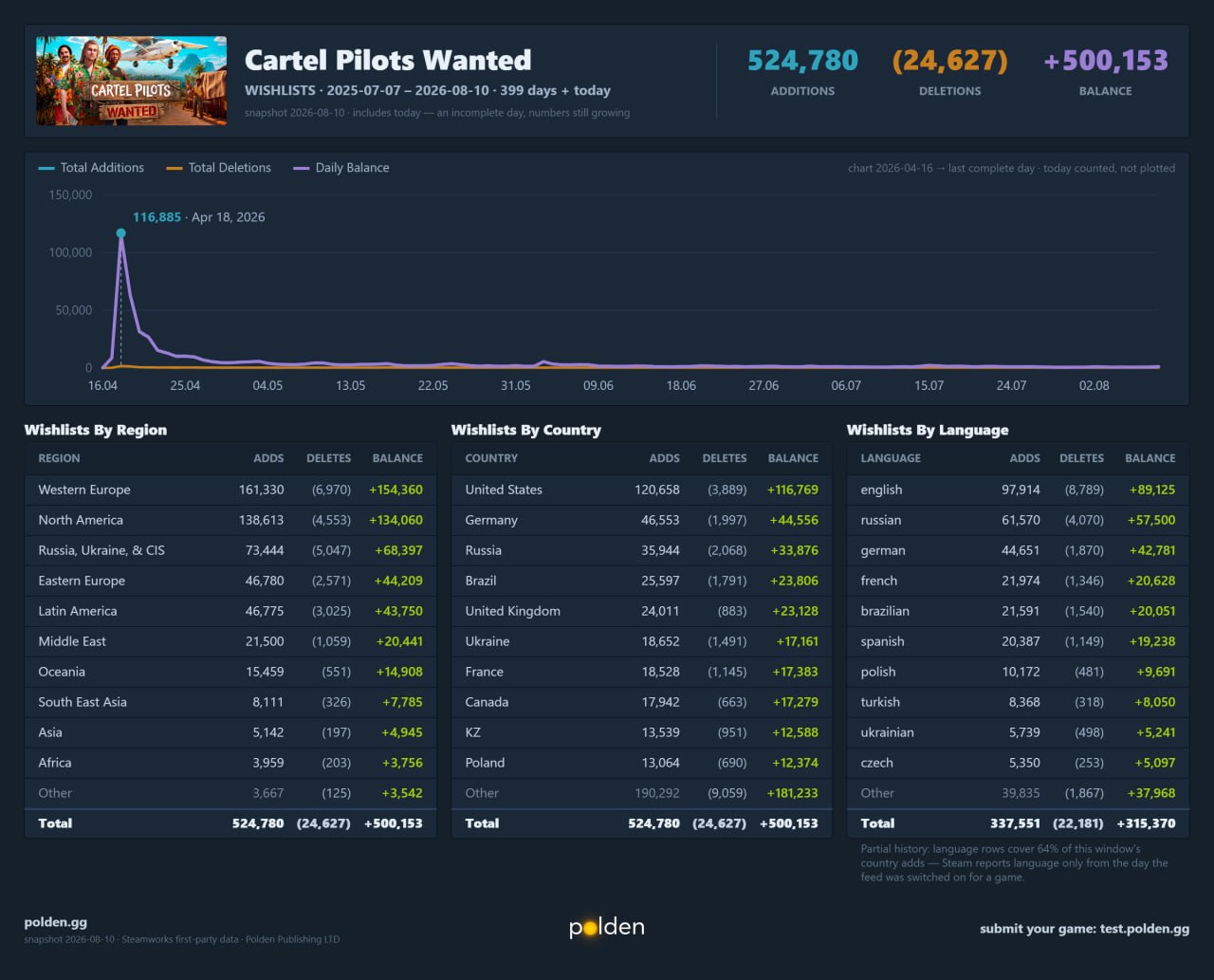Select the header ADDITIONS figure 524,780

802,61
